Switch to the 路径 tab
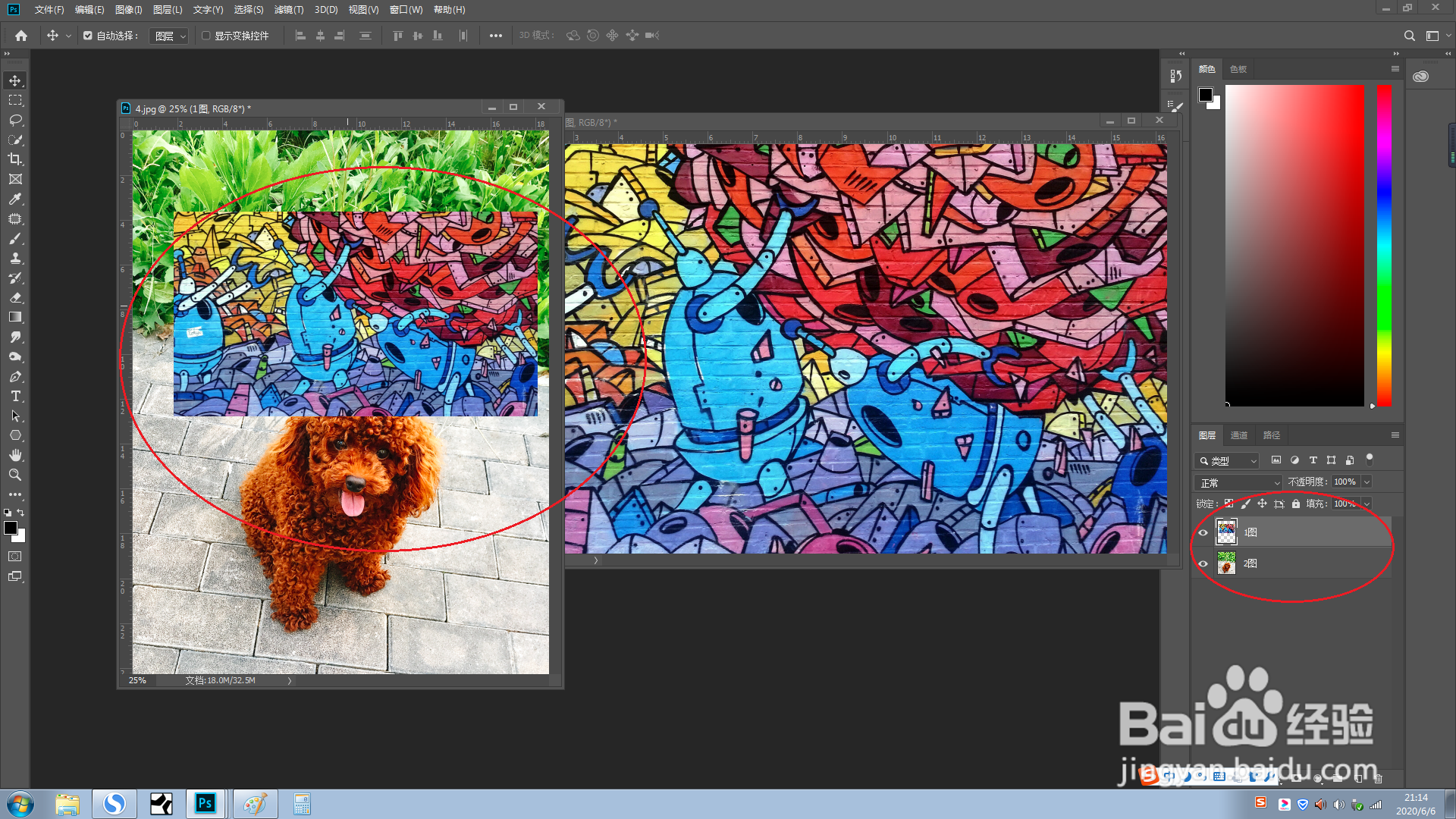Viewport: 1456px width, 819px height. (1271, 435)
